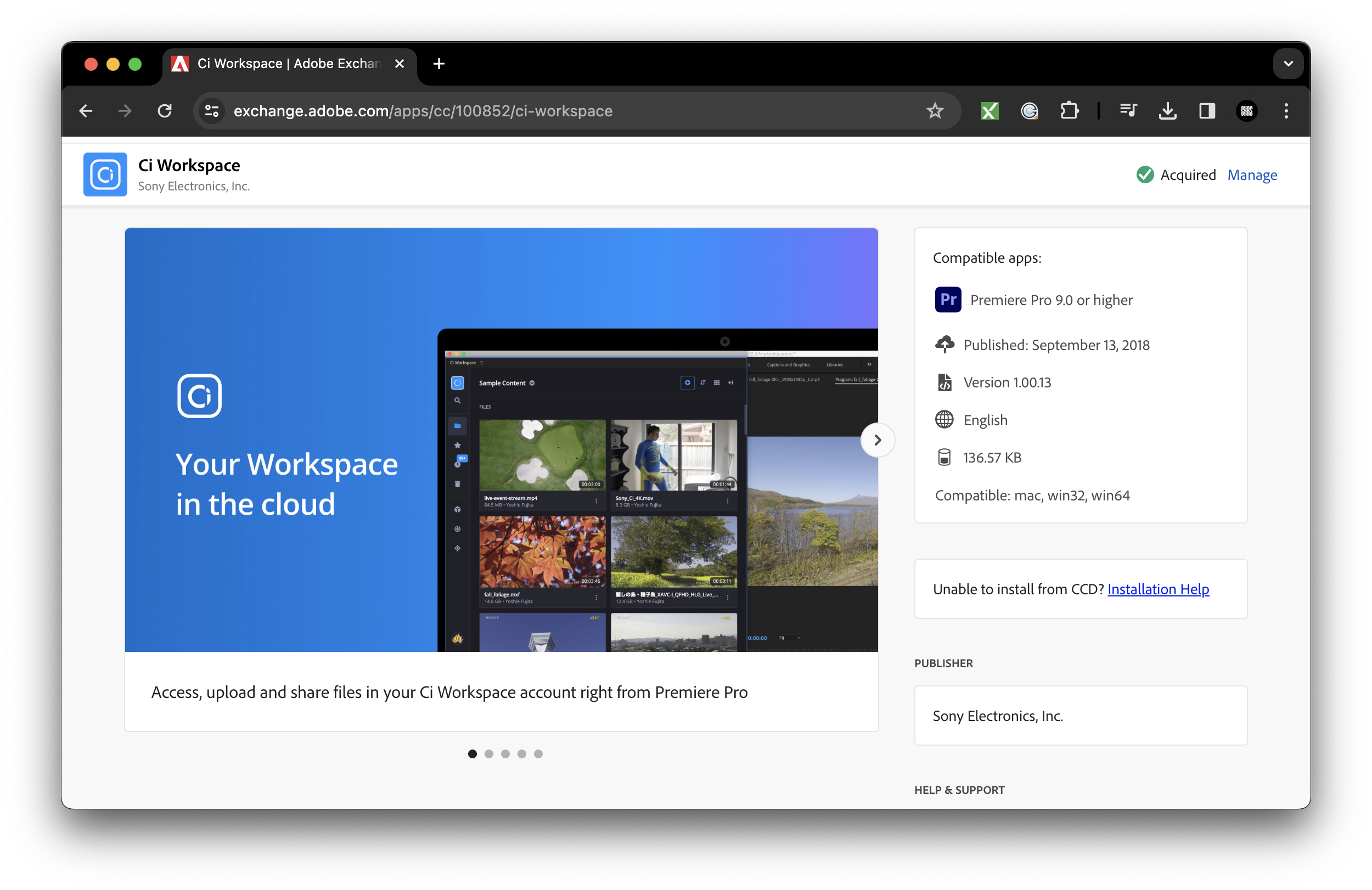
Task: Click the Ci logo in the banner
Action: point(199,396)
